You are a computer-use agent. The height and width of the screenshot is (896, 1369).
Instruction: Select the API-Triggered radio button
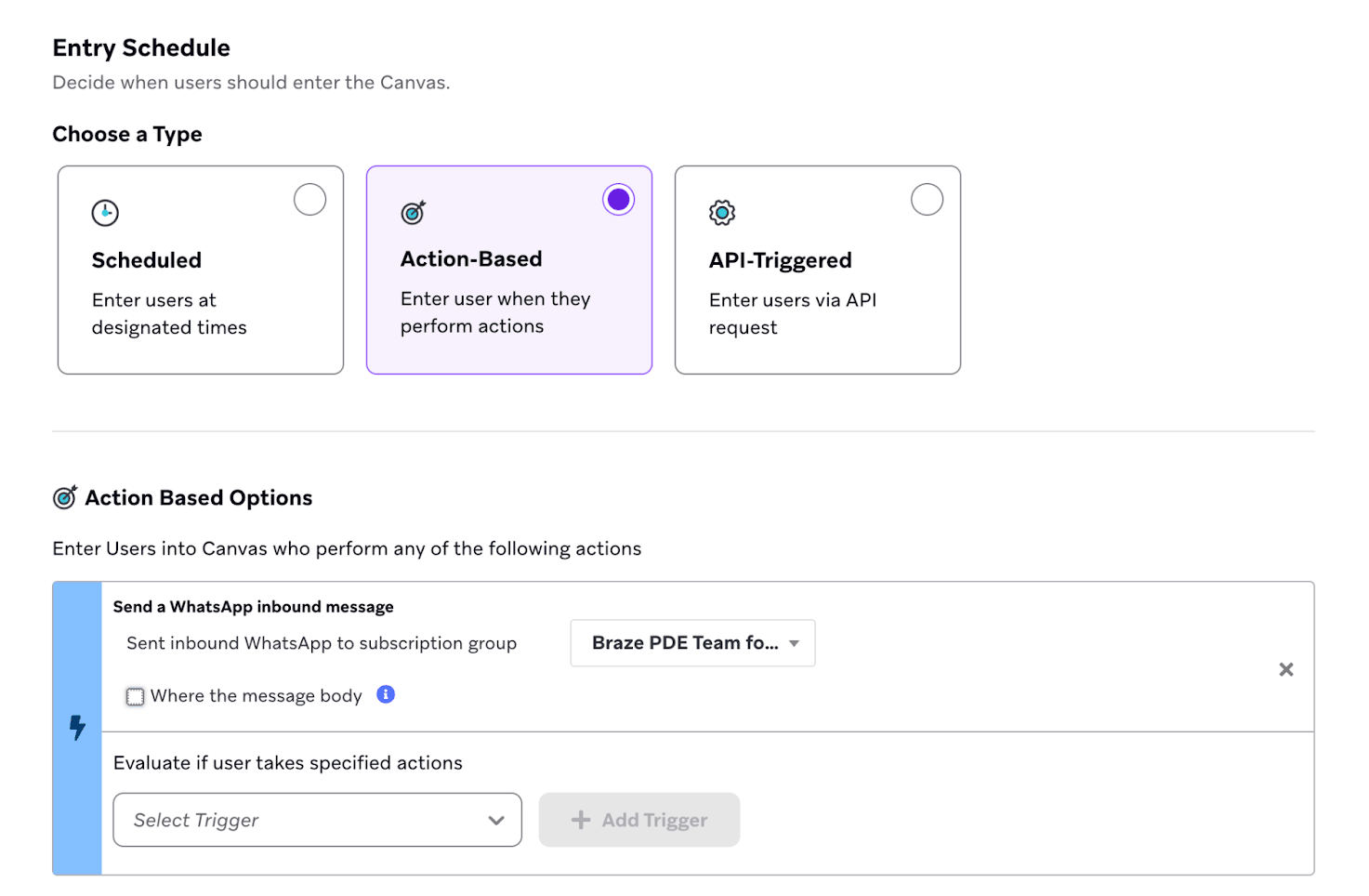click(927, 200)
